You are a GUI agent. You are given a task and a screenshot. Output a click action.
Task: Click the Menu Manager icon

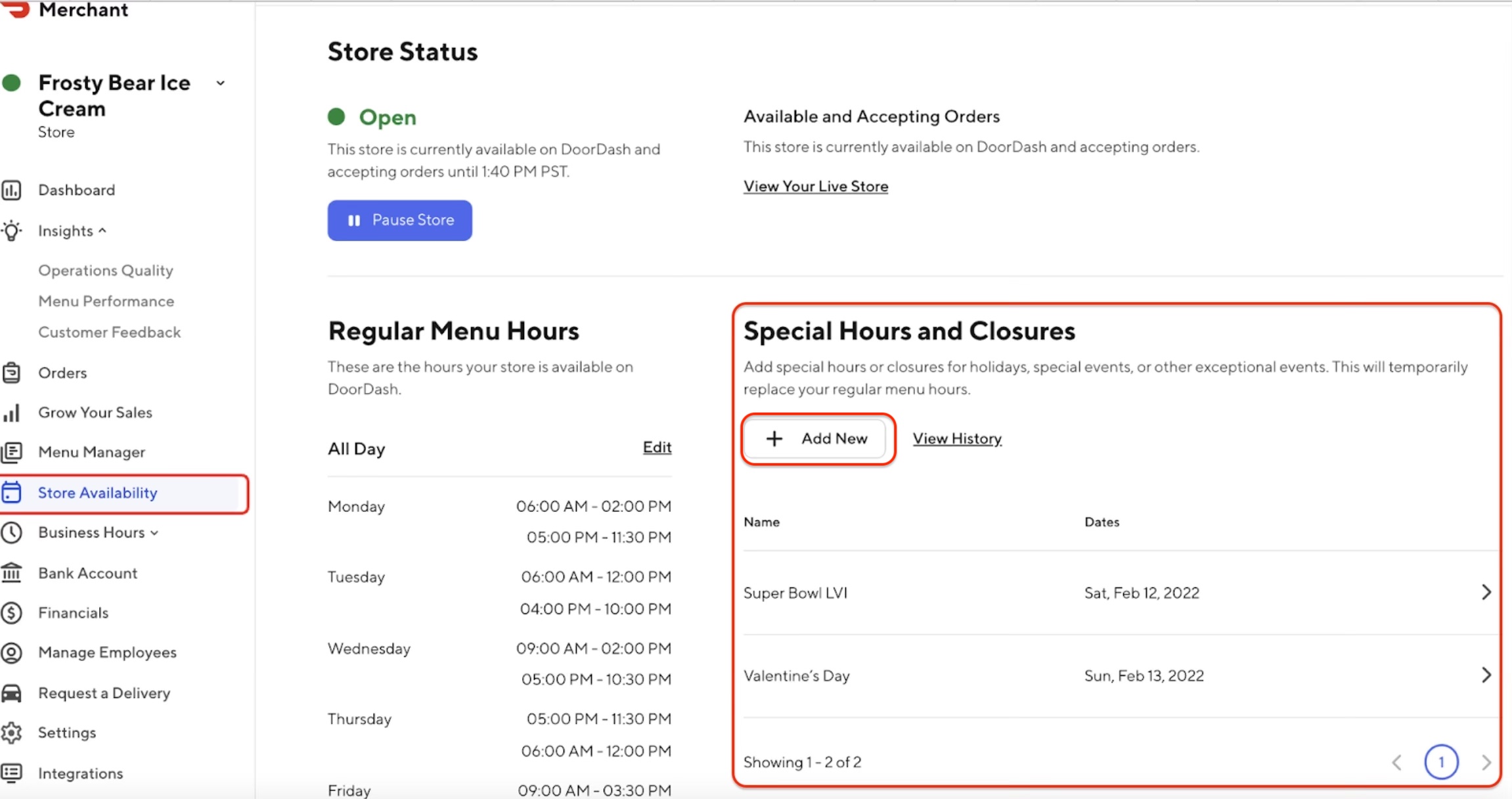[x=11, y=452]
